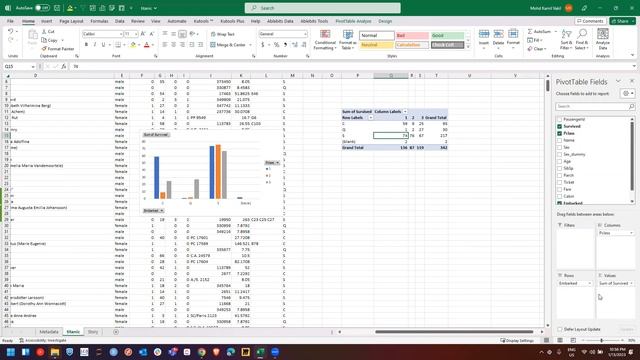Open the File menu
This screenshot has width=640, height=360.
pyautogui.click(x=10, y=21)
